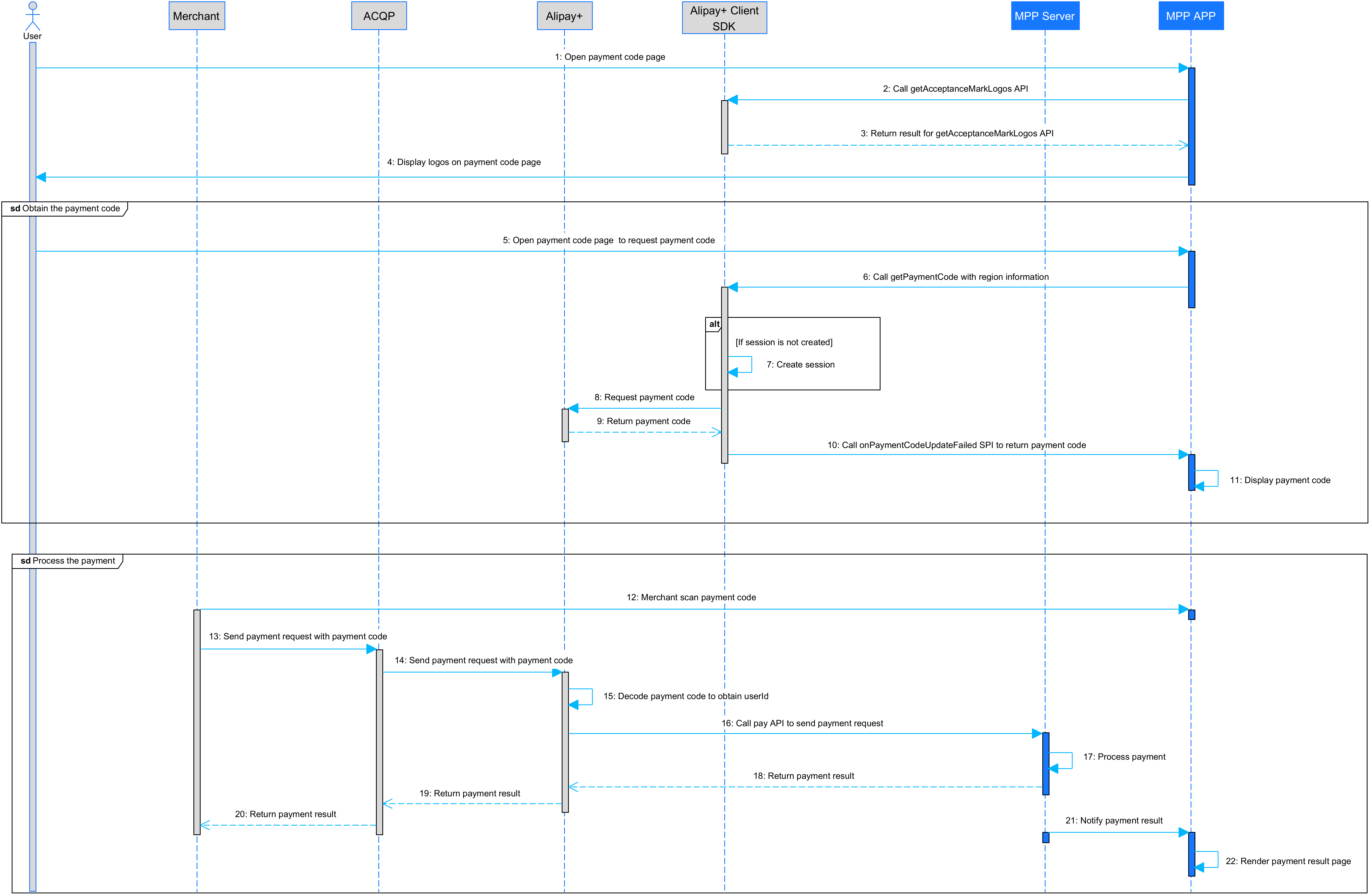Click the alt fragment label tab
The width and height of the screenshot is (1371, 896).
click(714, 324)
